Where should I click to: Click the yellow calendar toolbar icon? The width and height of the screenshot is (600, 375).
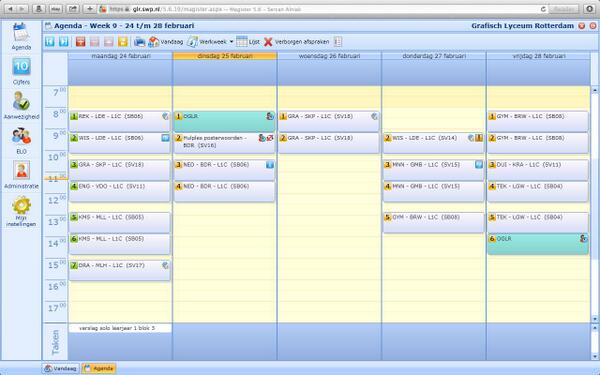[123, 42]
